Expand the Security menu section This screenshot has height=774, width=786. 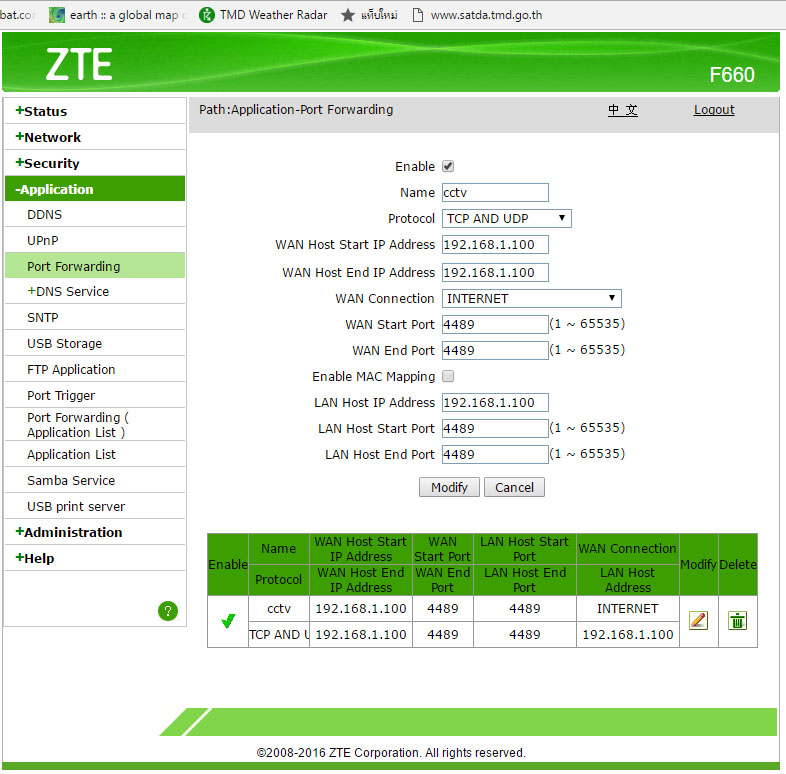[47, 163]
